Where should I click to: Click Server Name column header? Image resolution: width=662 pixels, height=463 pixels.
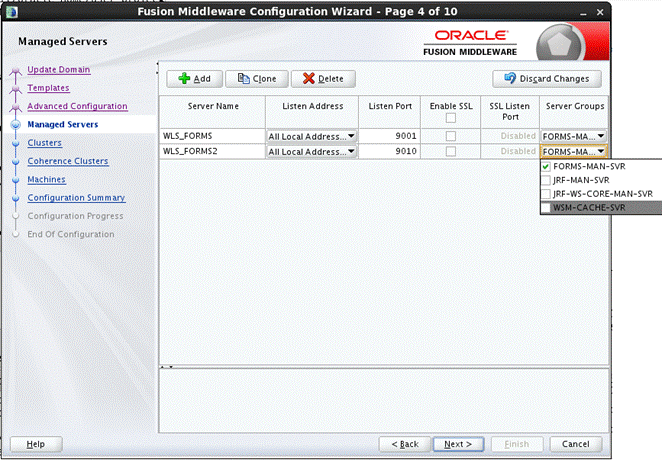coord(212,112)
